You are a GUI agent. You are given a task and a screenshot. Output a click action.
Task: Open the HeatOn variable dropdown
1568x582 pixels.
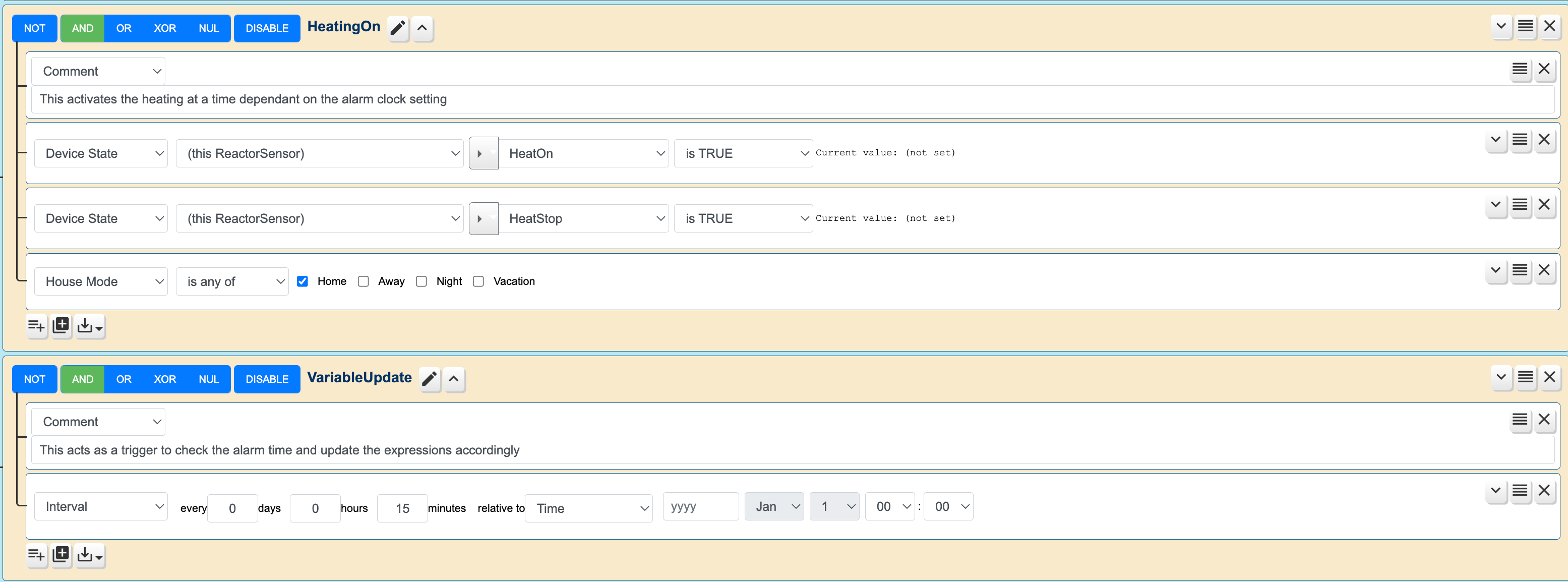point(583,153)
